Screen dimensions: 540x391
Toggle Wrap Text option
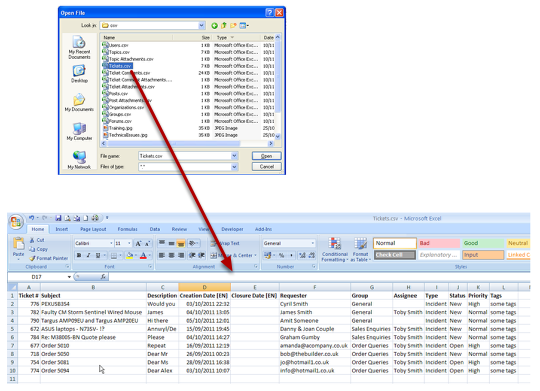pyautogui.click(x=225, y=244)
